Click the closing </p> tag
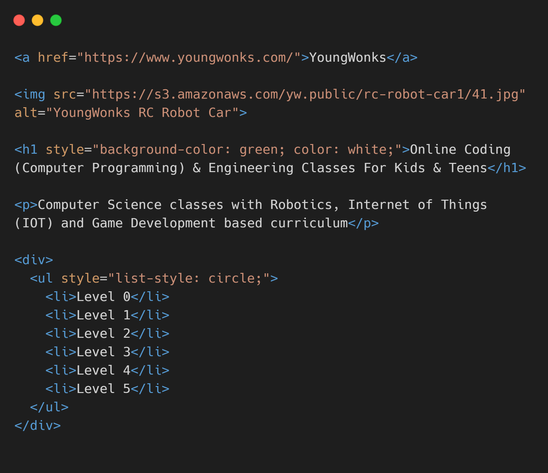The height and width of the screenshot is (473, 548). [x=363, y=223]
